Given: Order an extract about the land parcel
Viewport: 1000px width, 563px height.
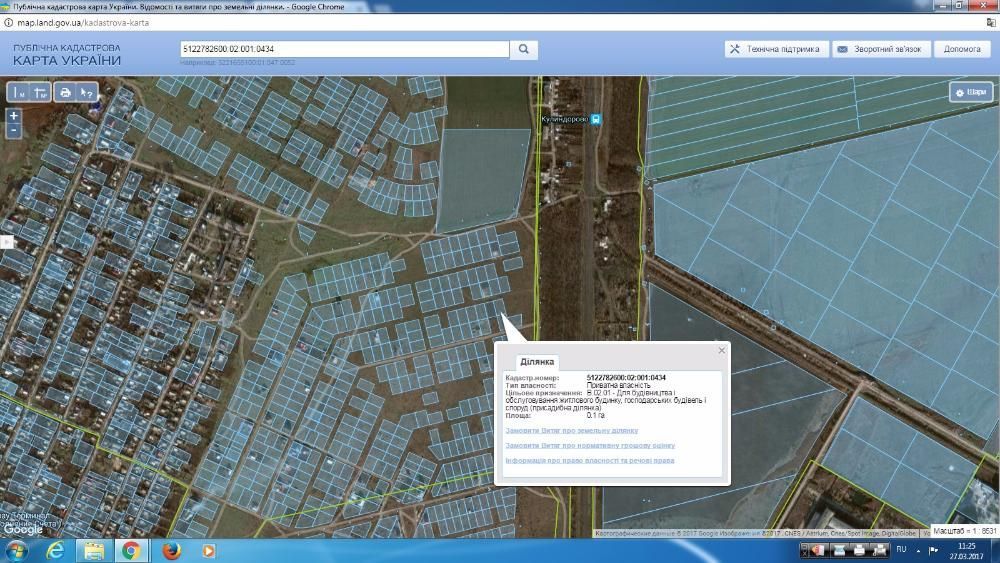Looking at the screenshot, I should point(571,430).
